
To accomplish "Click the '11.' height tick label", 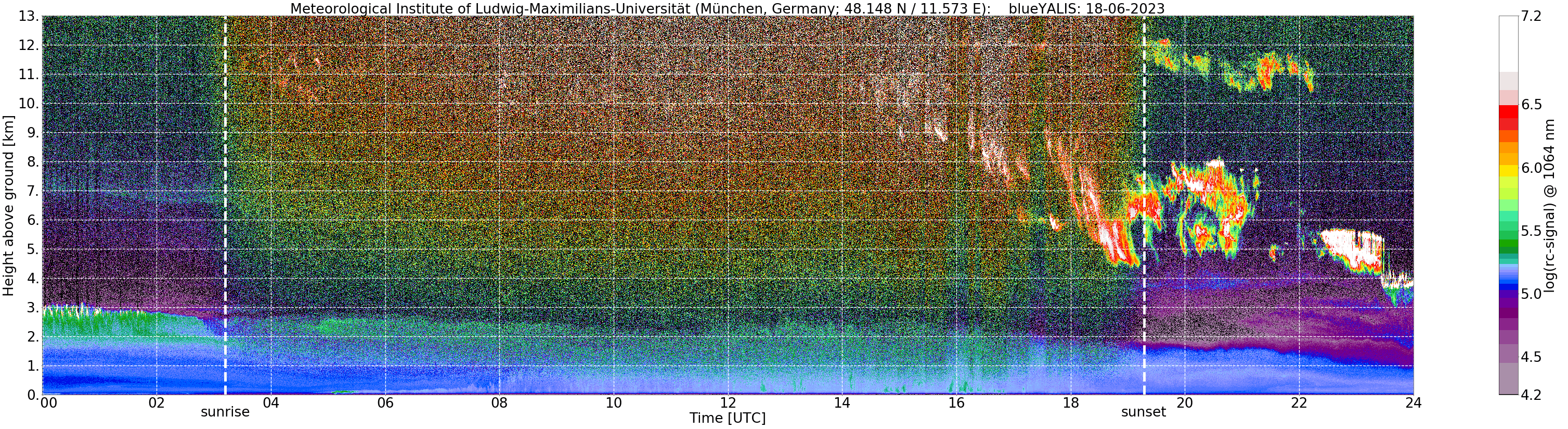I will point(28,75).
